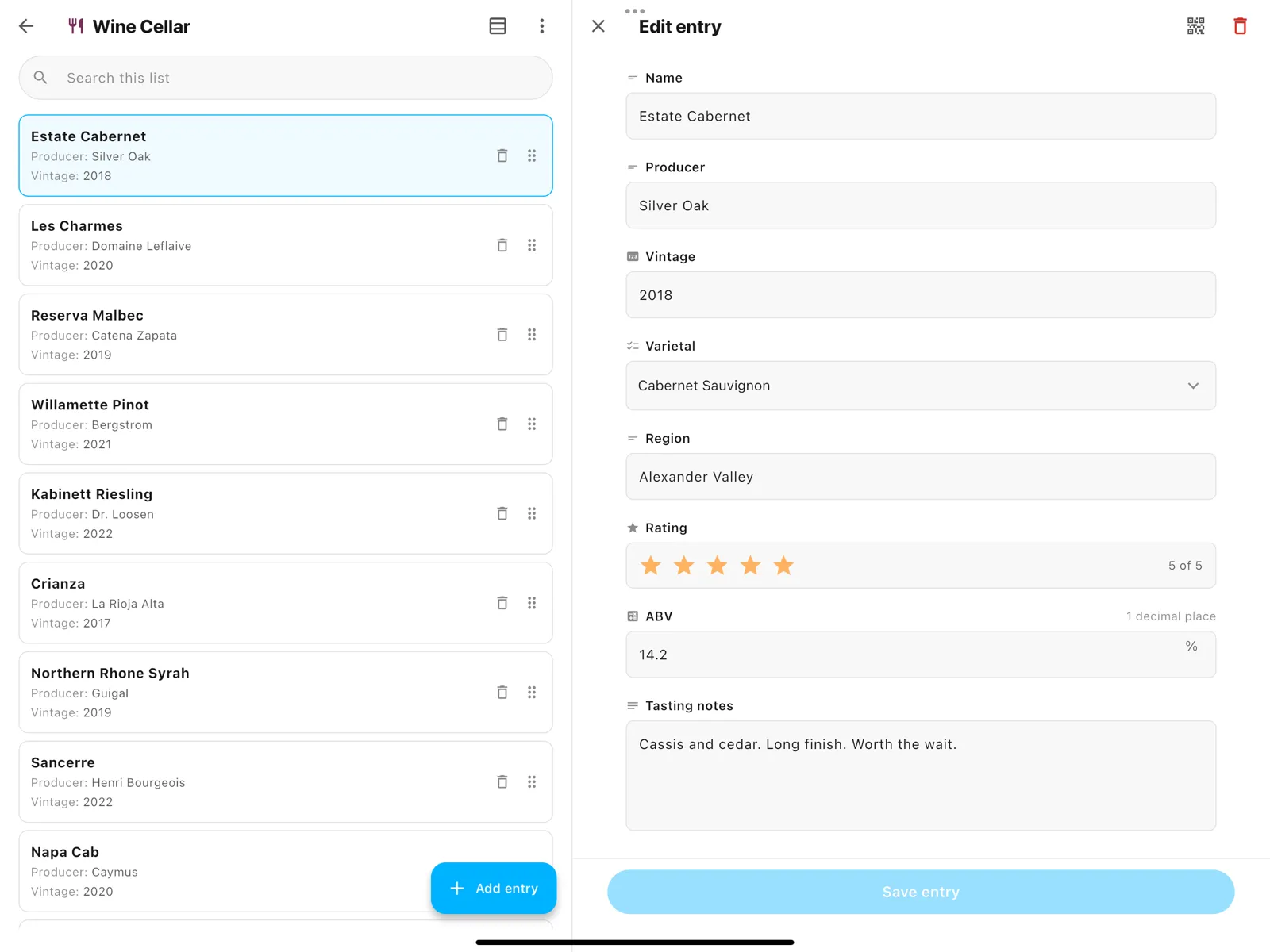
Task: Edit the Producer field Silver Oak
Action: coord(921,205)
